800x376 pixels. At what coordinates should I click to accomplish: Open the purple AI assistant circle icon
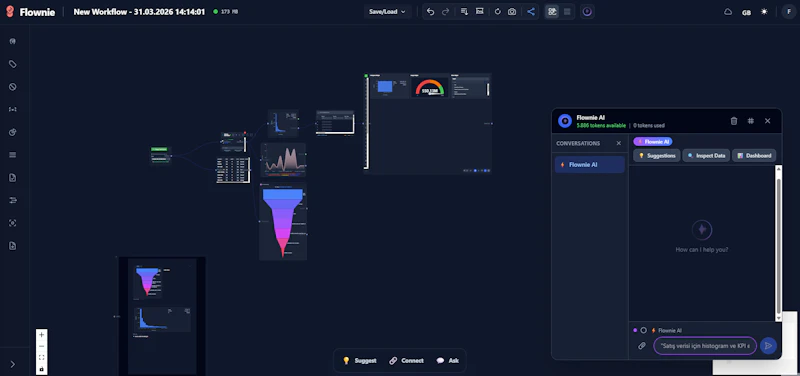(587, 12)
